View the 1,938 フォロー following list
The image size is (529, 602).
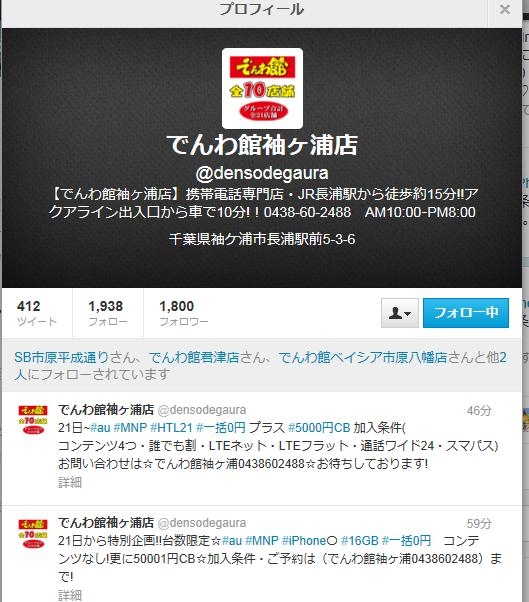click(107, 313)
